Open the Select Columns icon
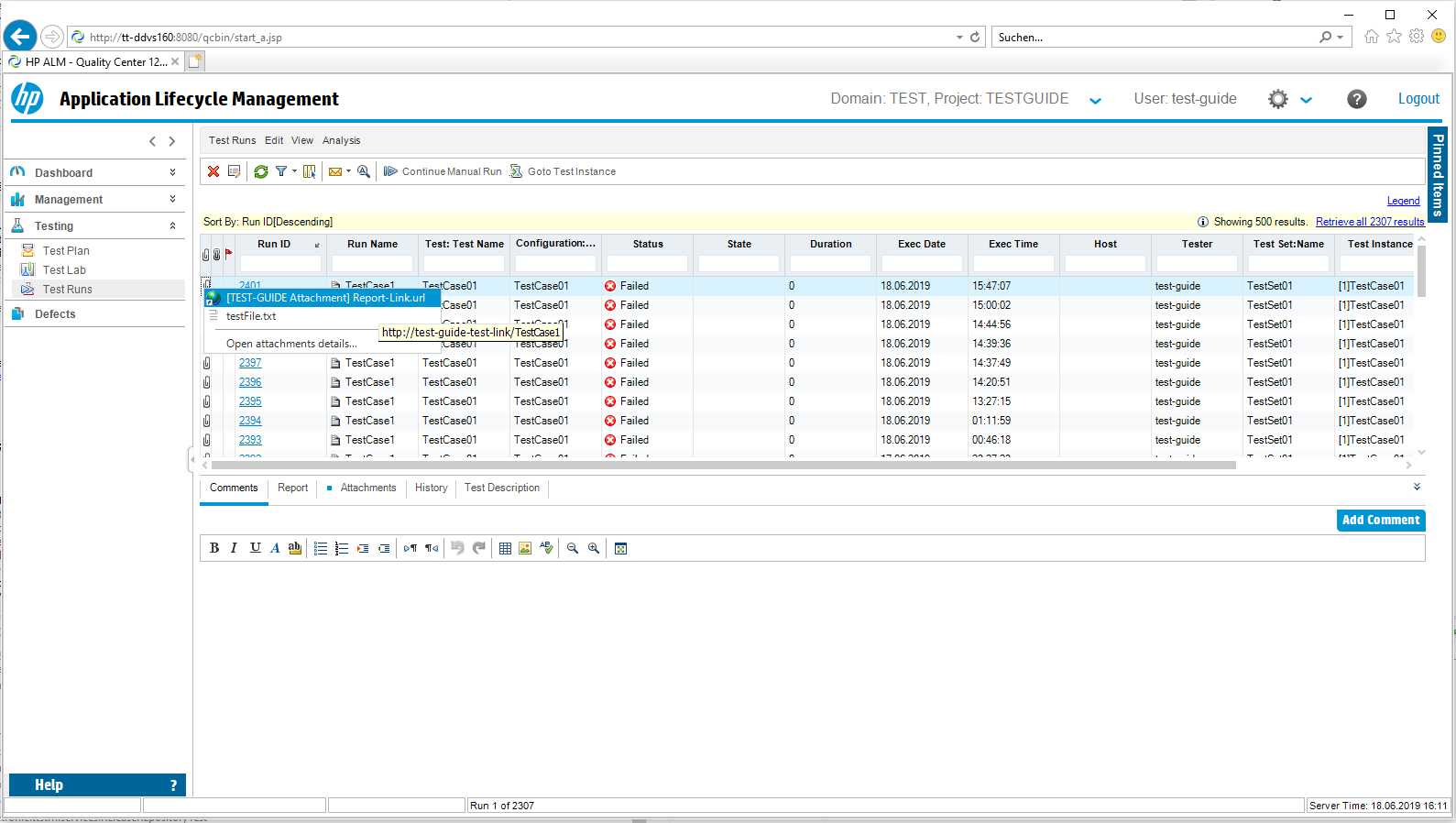 click(x=310, y=171)
